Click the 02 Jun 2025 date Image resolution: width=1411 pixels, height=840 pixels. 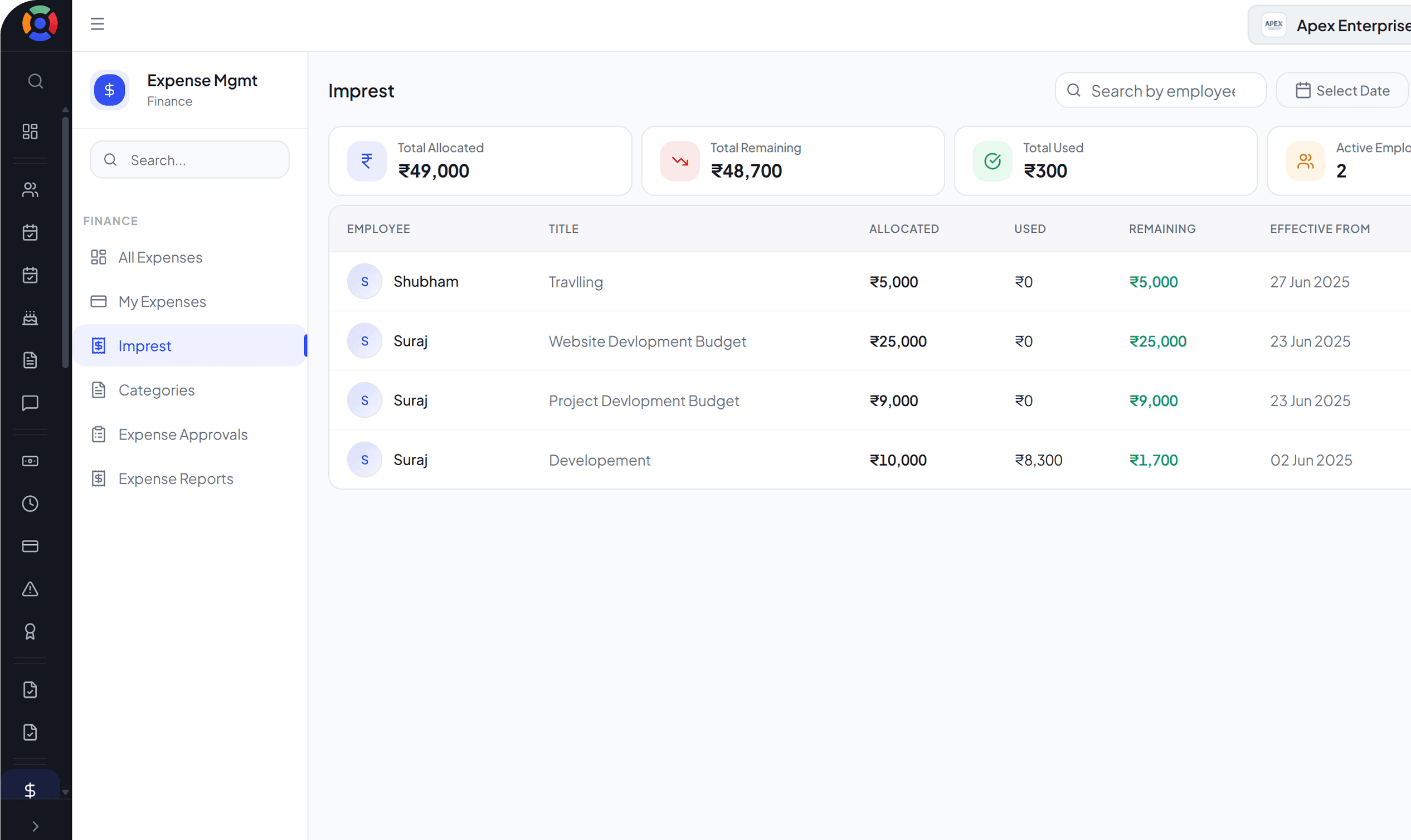pyautogui.click(x=1311, y=460)
